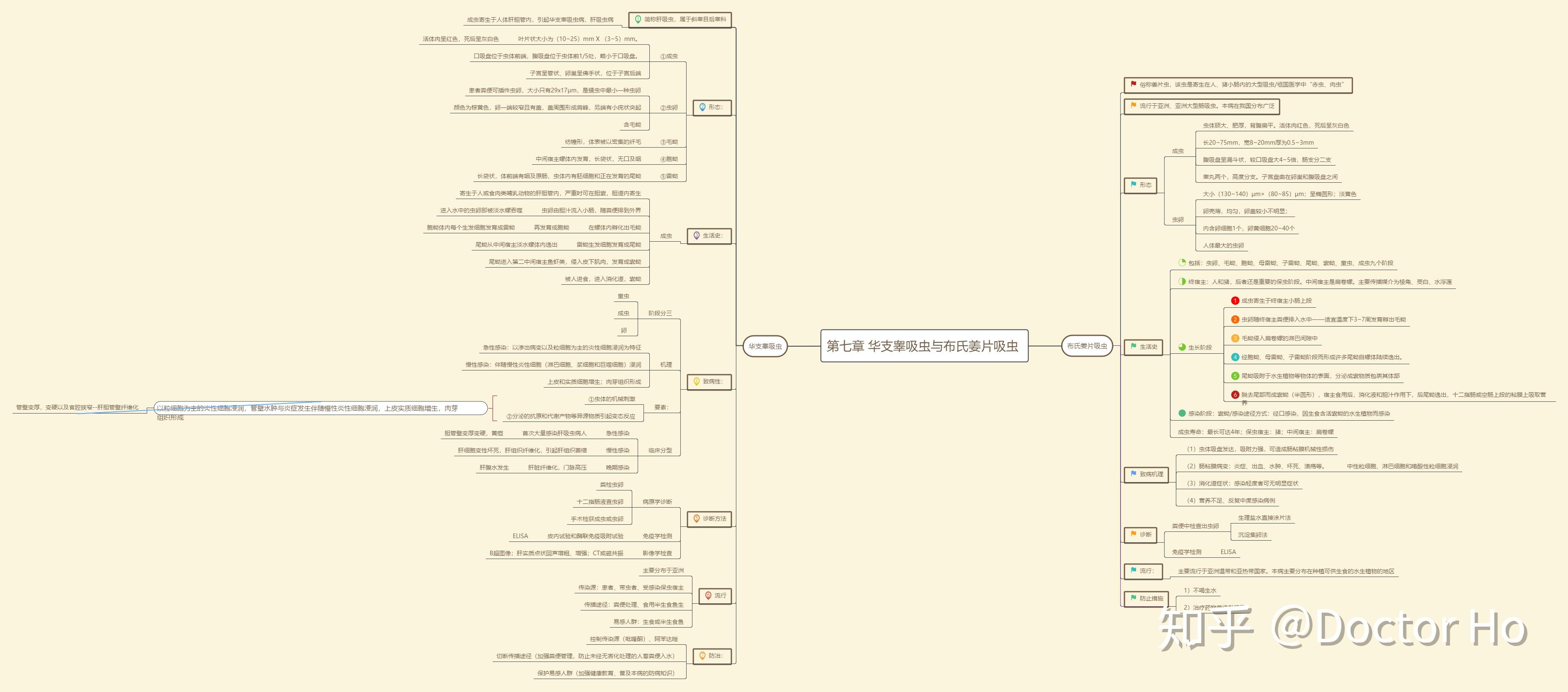1568x692 pixels.
Task: Click the orange flag on 流行于亚洲 node
Action: [1134, 105]
